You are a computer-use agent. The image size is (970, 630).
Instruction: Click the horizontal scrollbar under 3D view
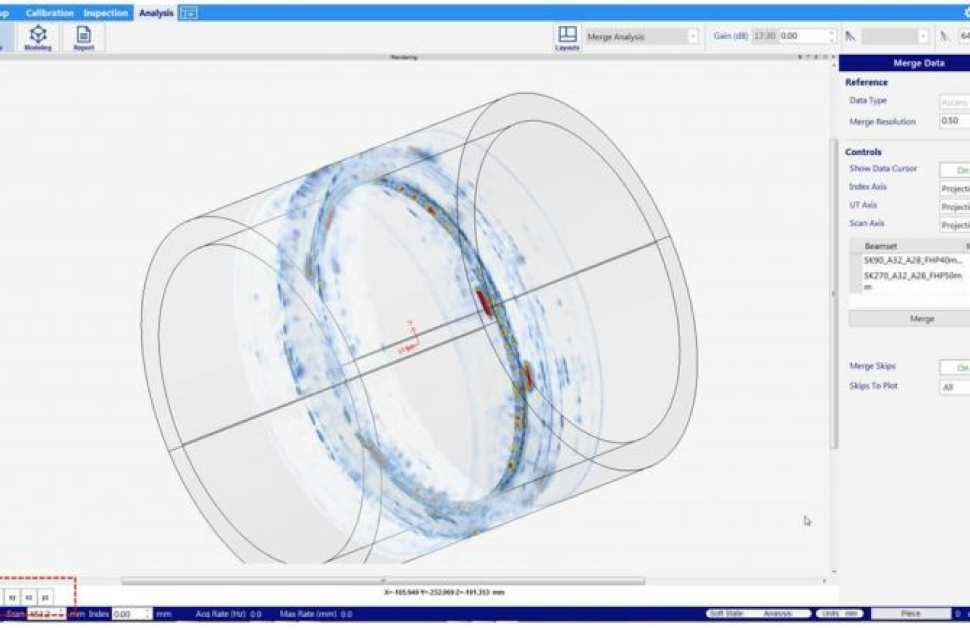(383, 580)
